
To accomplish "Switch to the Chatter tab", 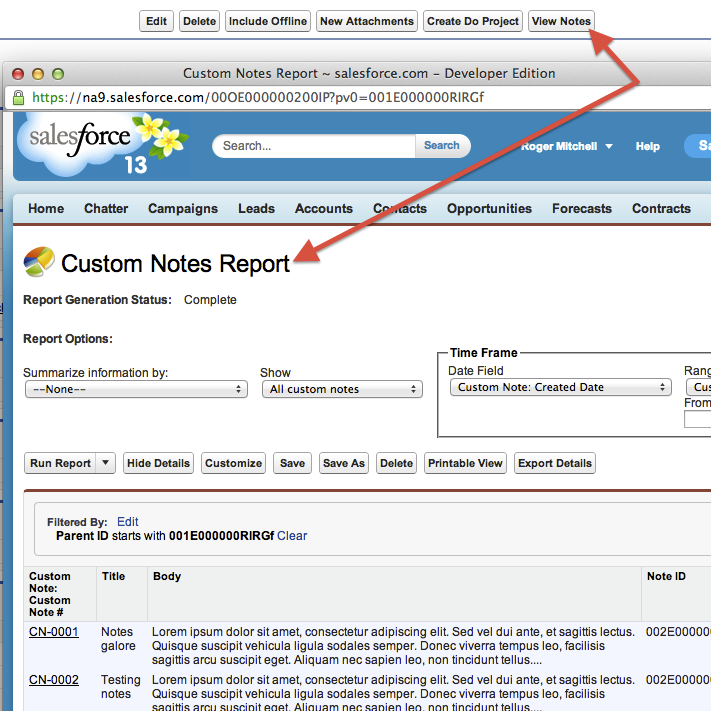I will point(106,209).
